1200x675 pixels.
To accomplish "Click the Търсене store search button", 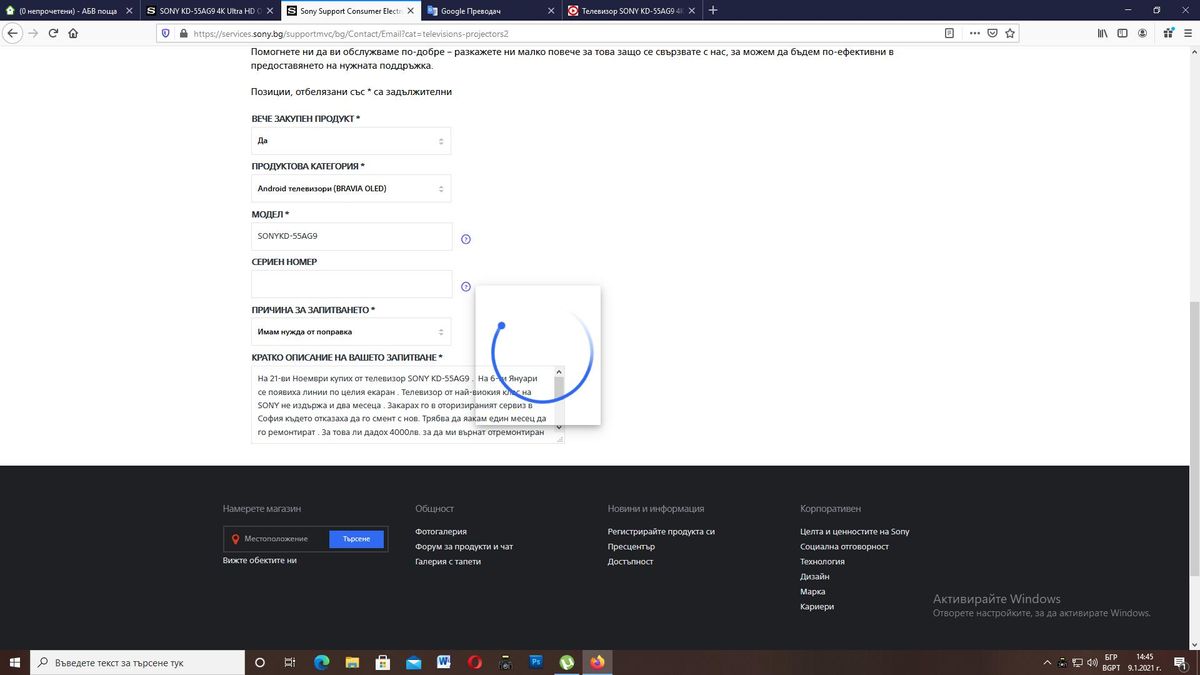I will pyautogui.click(x=356, y=538).
